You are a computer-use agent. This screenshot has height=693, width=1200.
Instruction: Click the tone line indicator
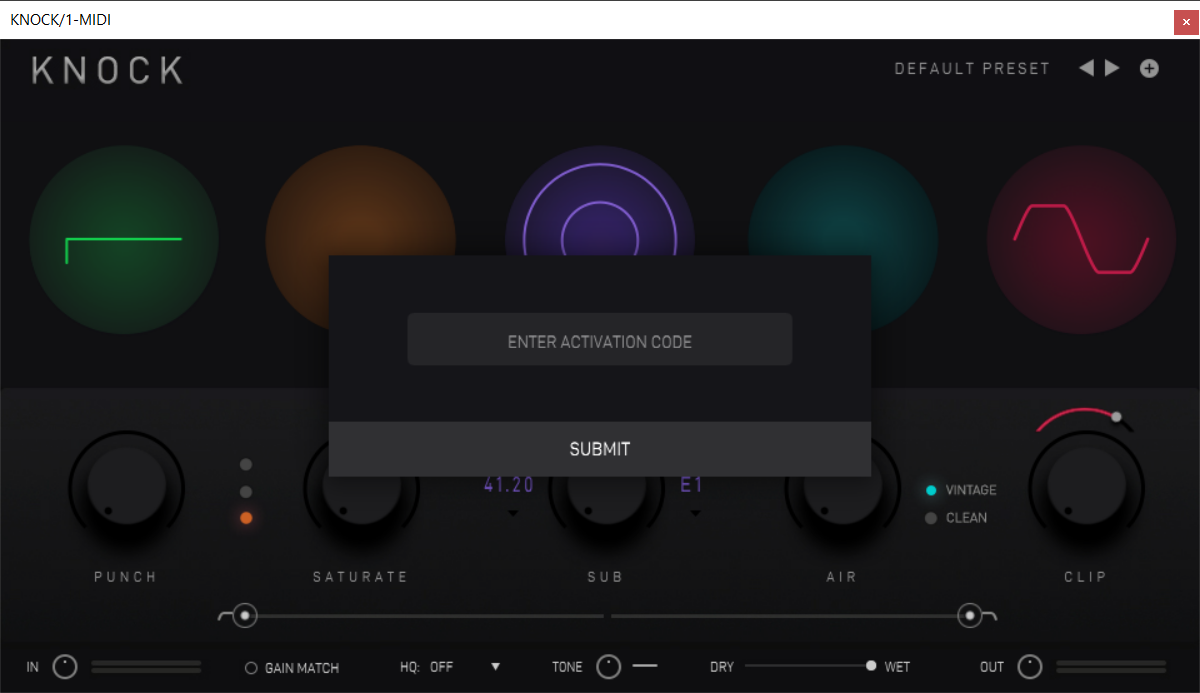(x=645, y=665)
